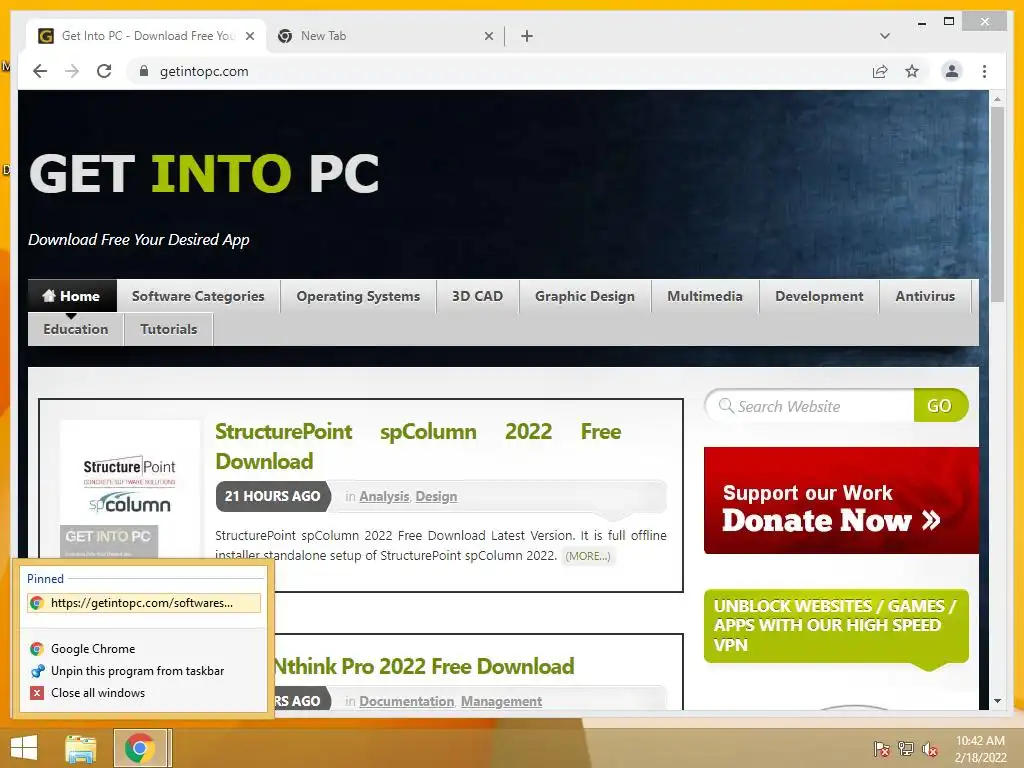The image size is (1024, 768).
Task: Click the Unblock Websites VPN banner
Action: pyautogui.click(x=836, y=626)
